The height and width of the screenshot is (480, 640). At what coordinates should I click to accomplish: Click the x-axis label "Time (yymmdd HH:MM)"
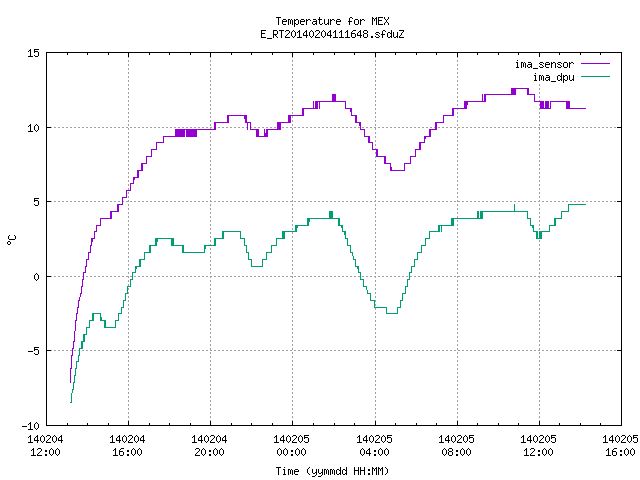tap(332, 471)
